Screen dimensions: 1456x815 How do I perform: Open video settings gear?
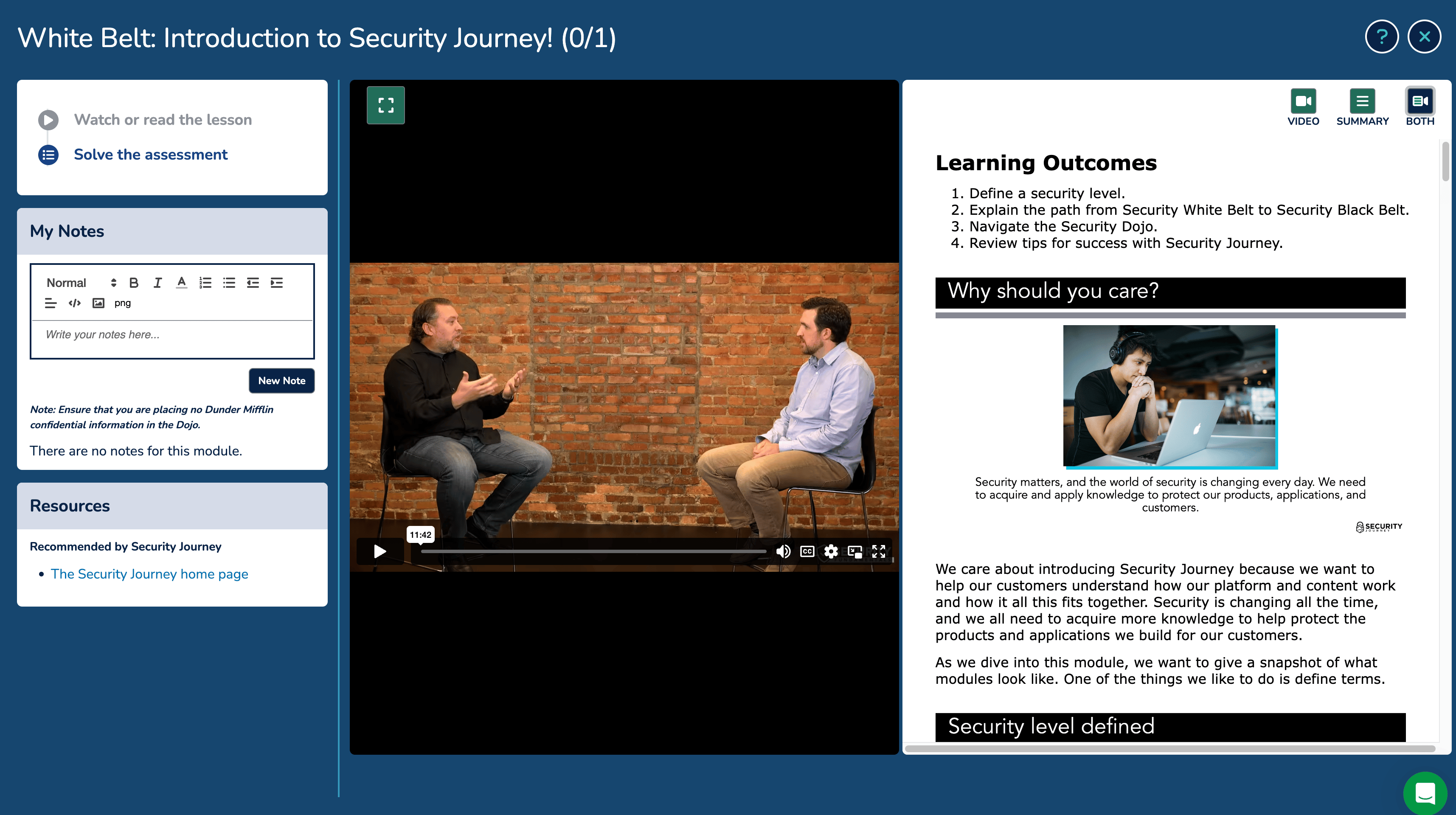(x=831, y=551)
